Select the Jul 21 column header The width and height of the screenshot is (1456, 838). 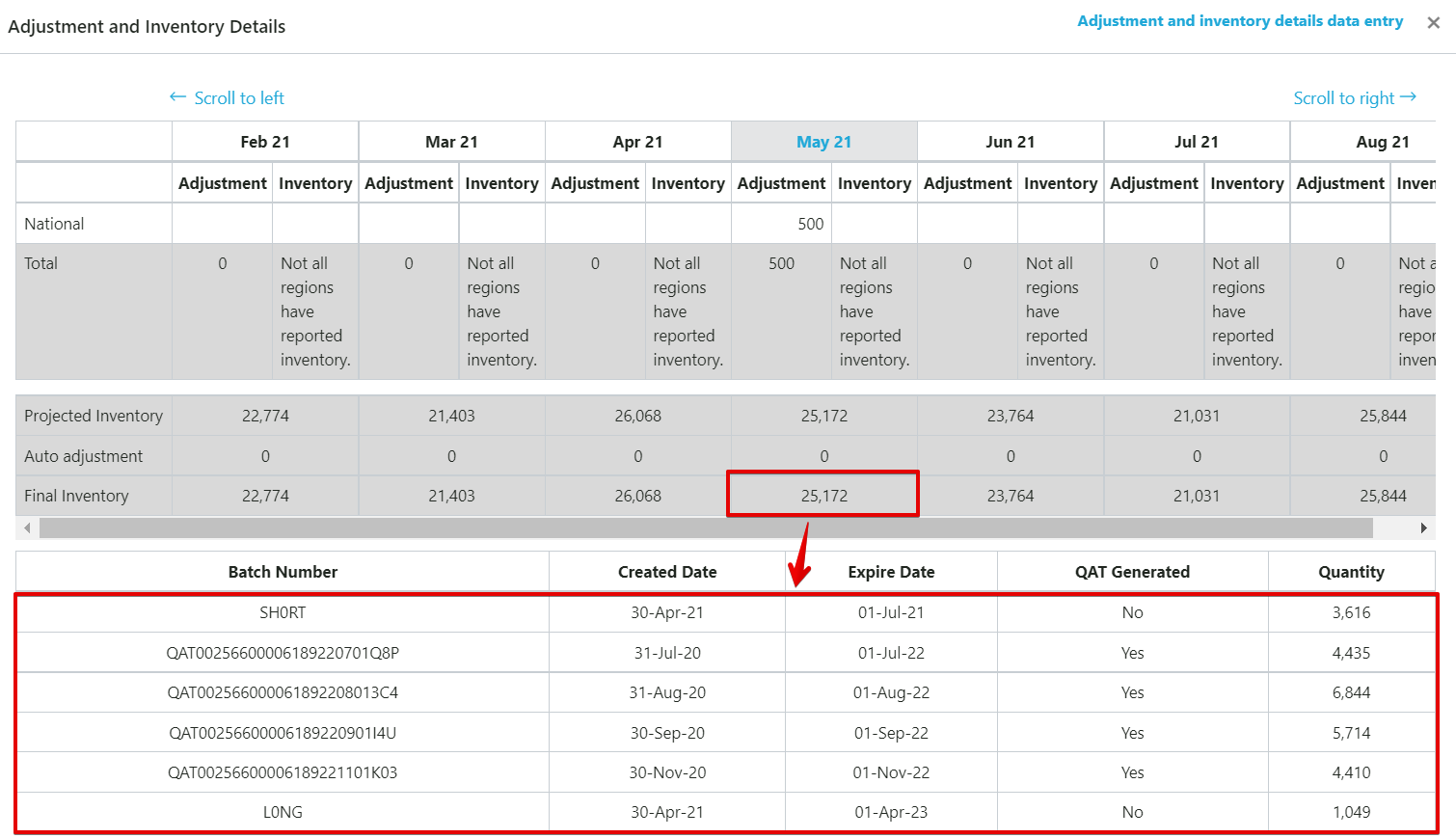(1197, 142)
